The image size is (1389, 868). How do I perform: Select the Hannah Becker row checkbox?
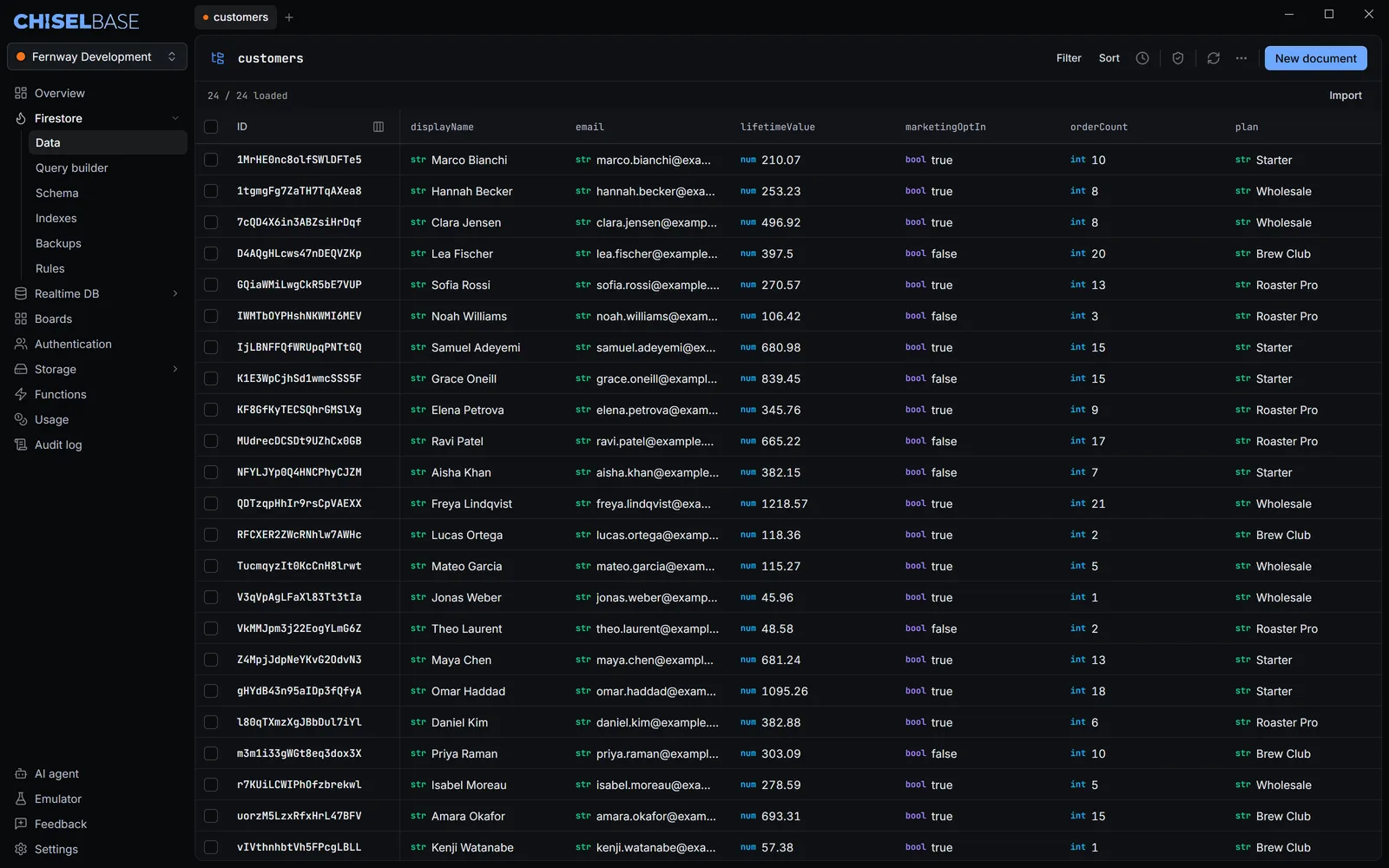point(211,191)
